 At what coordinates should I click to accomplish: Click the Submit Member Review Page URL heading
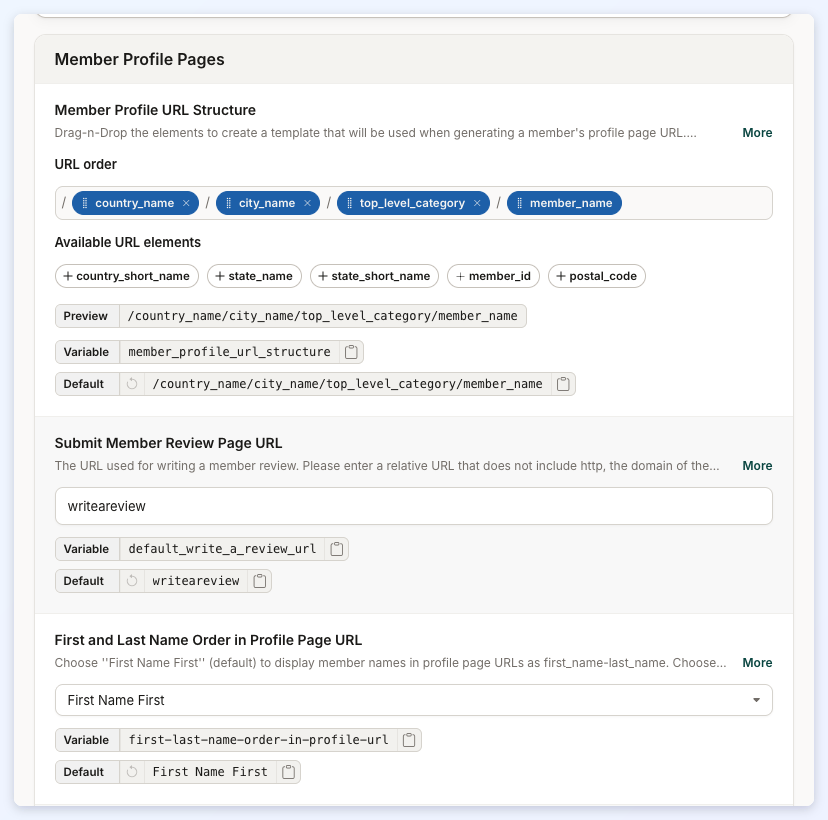tap(168, 444)
